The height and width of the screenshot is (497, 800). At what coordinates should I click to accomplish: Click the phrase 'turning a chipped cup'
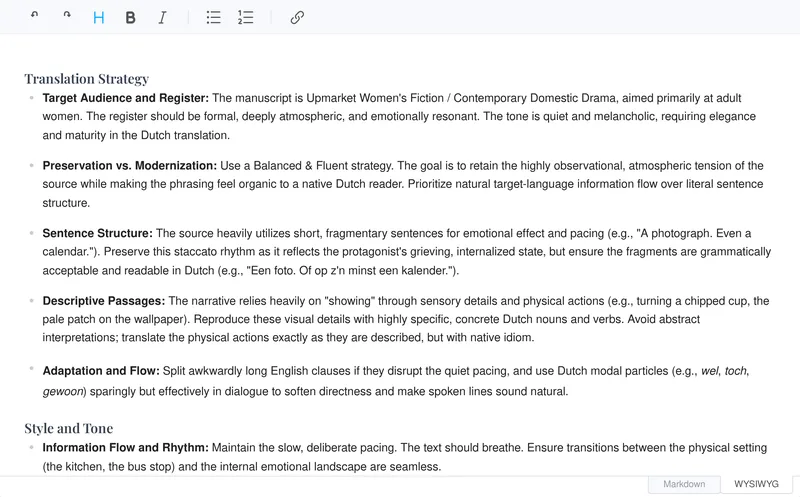coord(693,301)
